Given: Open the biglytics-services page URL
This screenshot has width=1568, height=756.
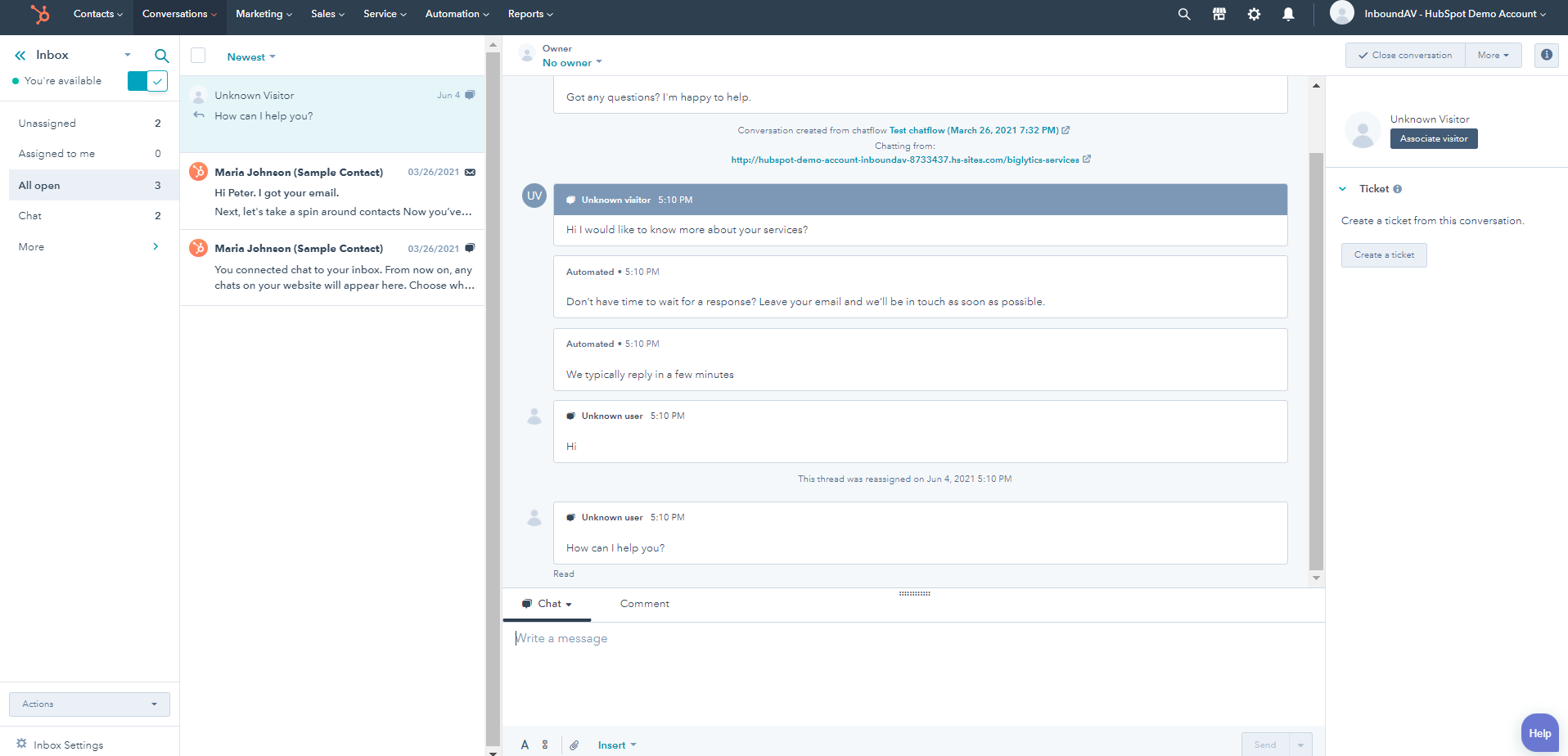Looking at the screenshot, I should coord(905,160).
